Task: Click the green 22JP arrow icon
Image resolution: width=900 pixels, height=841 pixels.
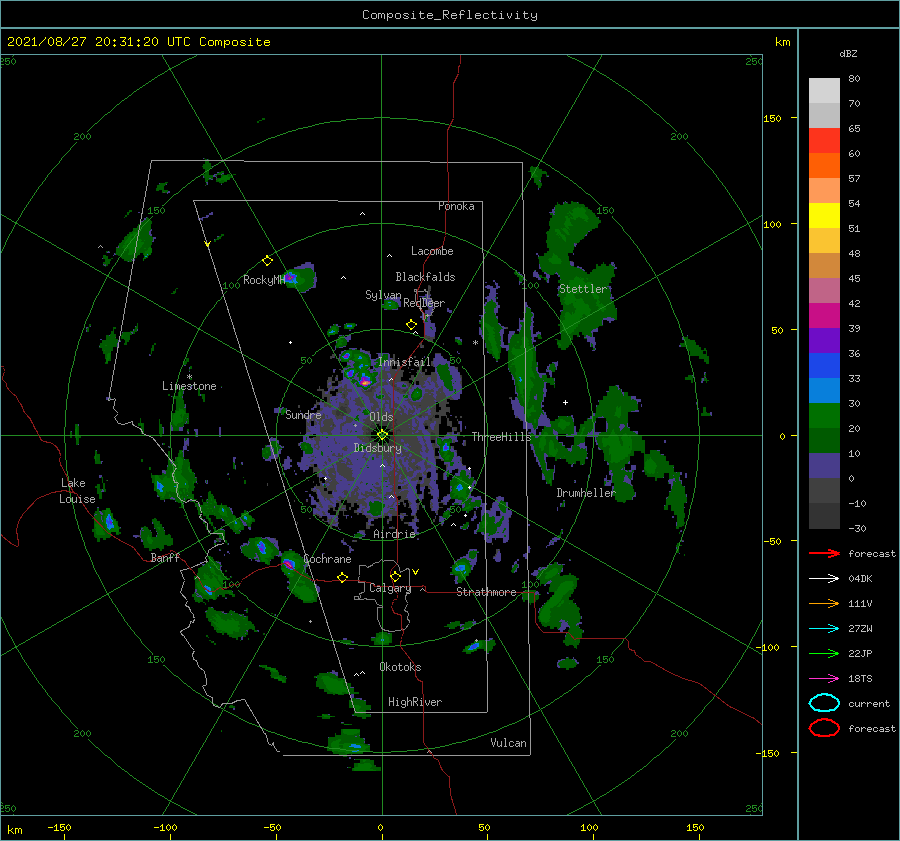Action: tap(824, 653)
